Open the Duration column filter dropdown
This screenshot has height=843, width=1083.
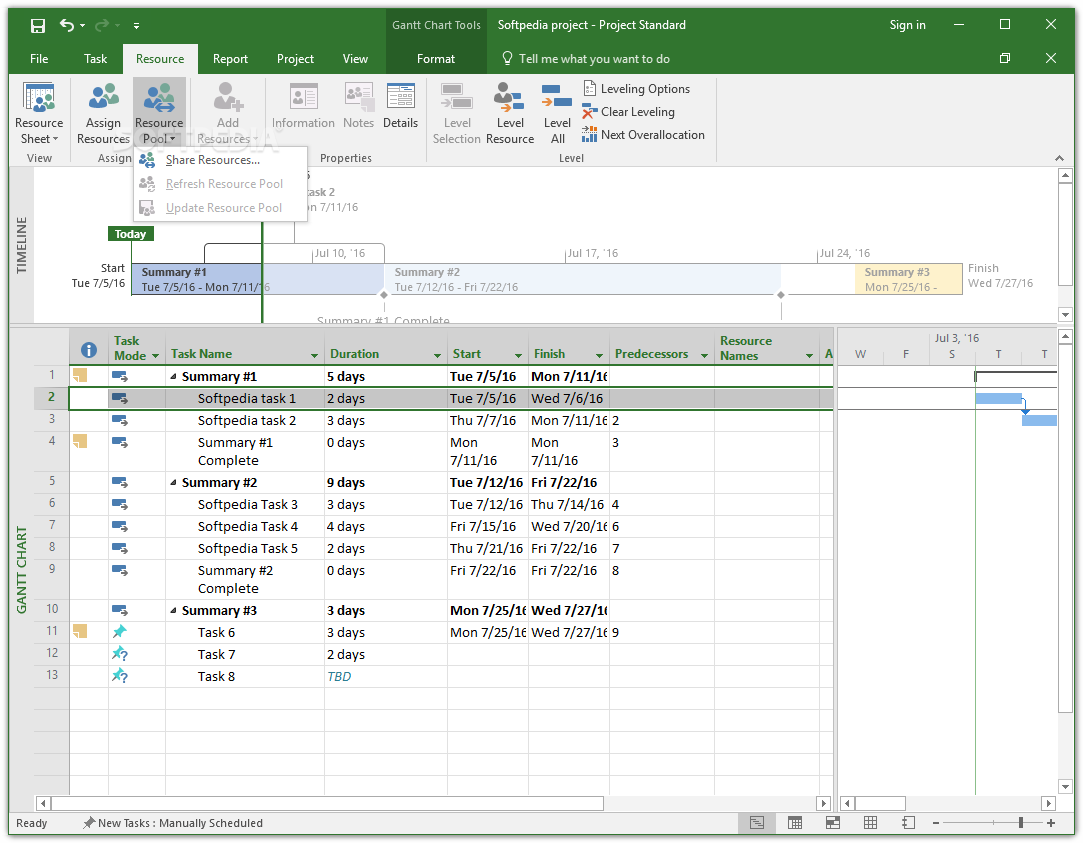[437, 356]
